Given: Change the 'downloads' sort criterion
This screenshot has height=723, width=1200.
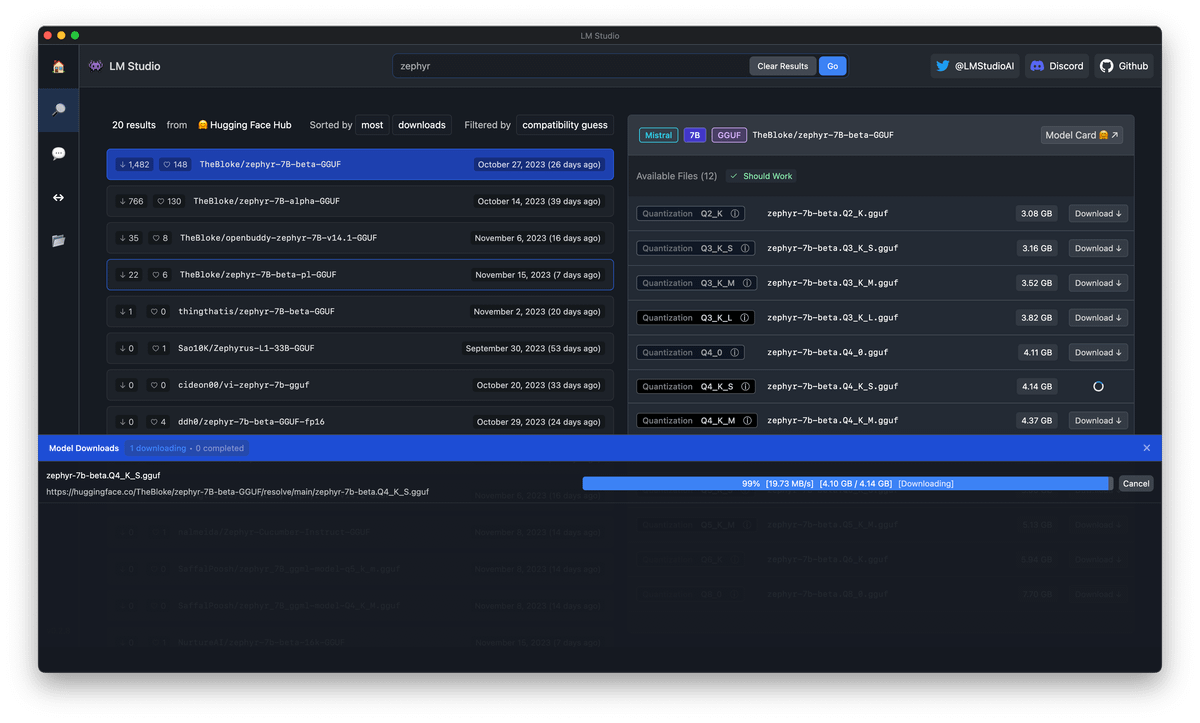Looking at the screenshot, I should [x=421, y=125].
